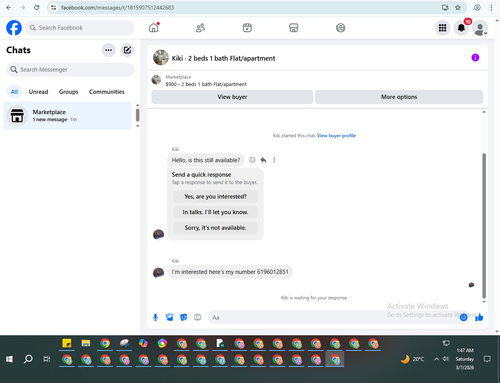Open Task View on the taskbar

point(47,359)
